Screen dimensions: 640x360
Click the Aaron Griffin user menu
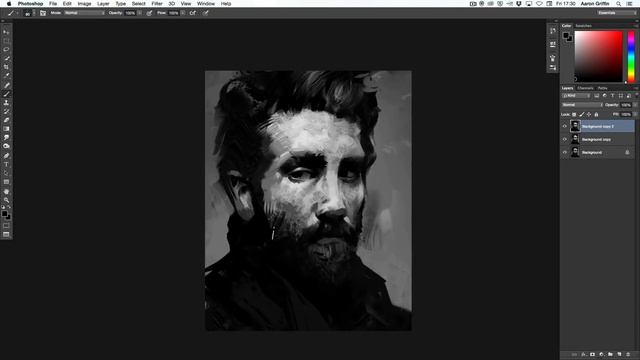(x=595, y=4)
